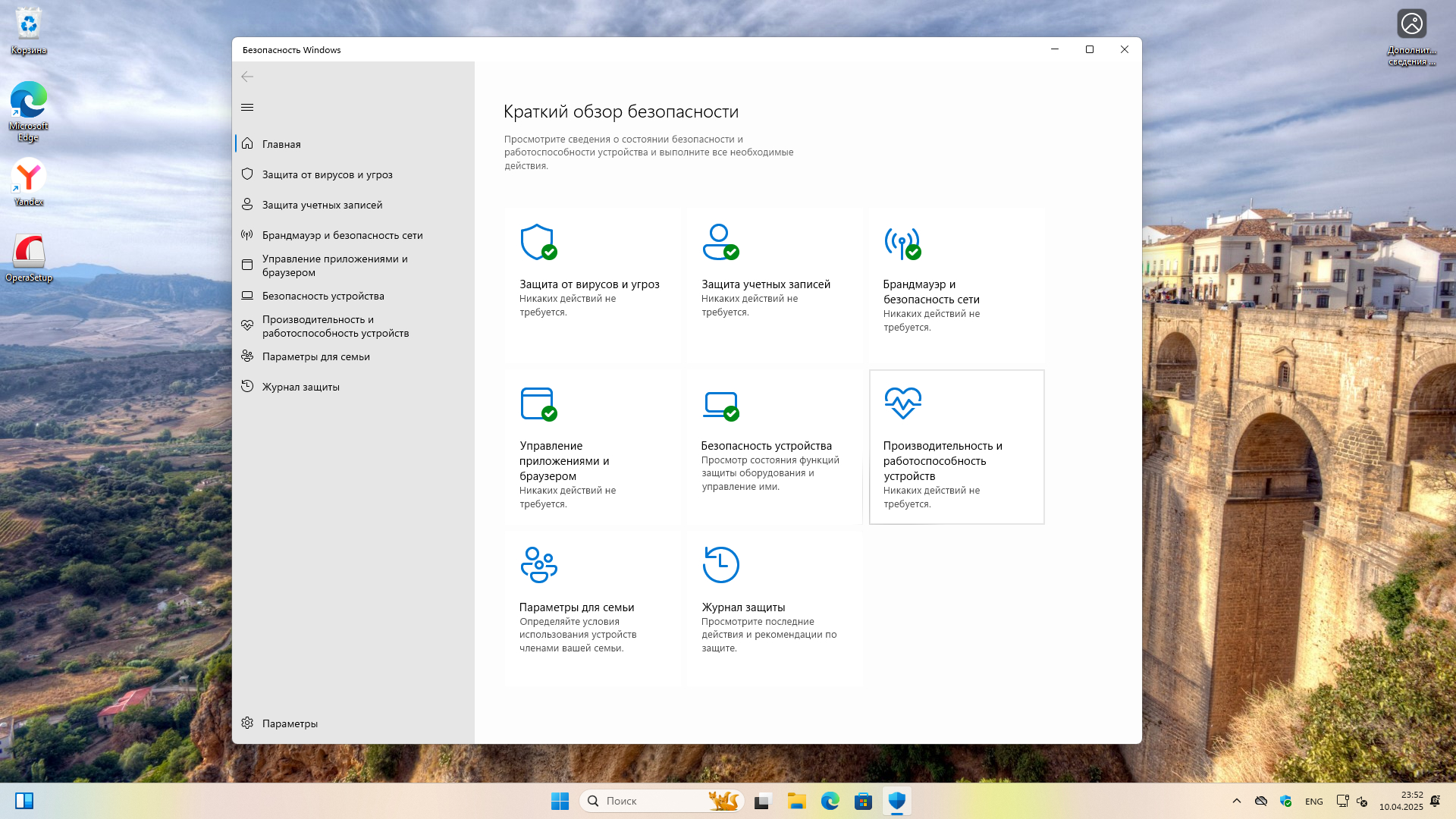Open 'Брандмауэр и безопасность сети' sidebar item
The width and height of the screenshot is (1456, 819).
click(342, 235)
